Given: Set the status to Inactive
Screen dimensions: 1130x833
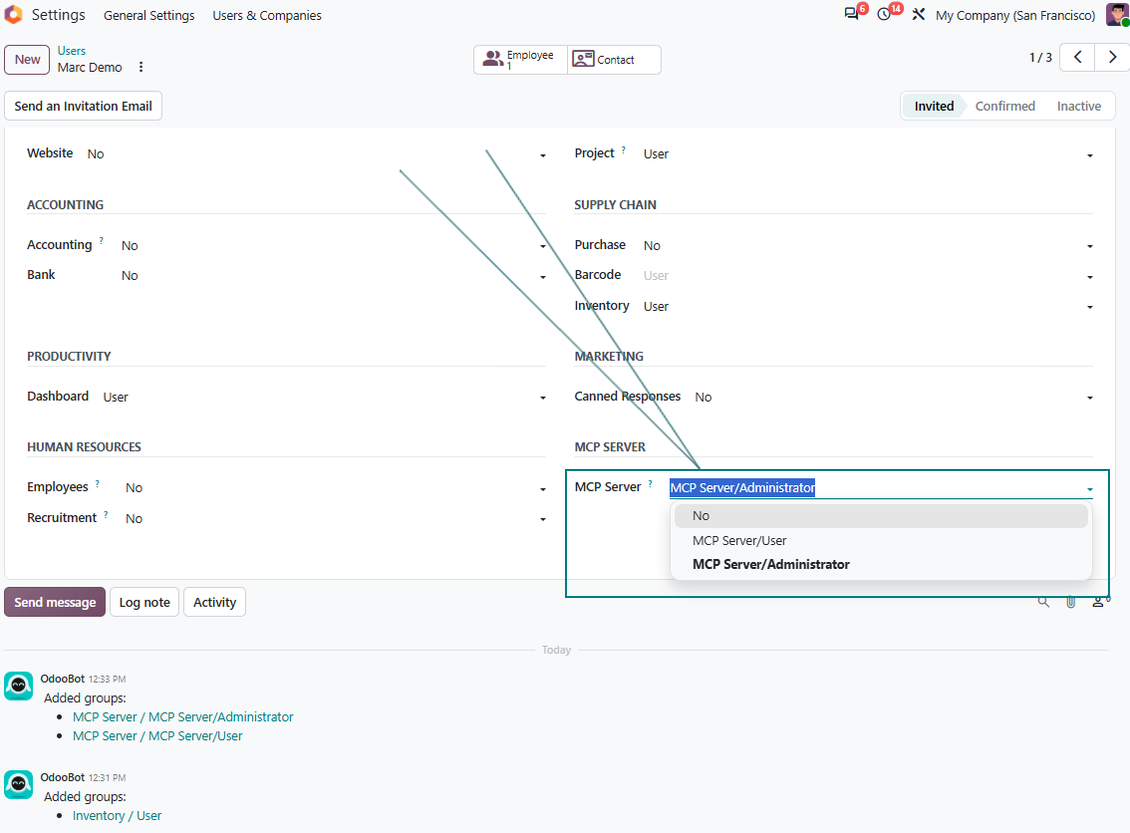Looking at the screenshot, I should 1078,106.
